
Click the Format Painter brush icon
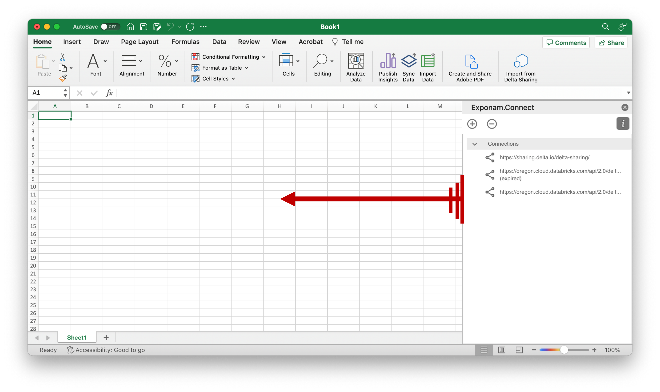coord(63,78)
